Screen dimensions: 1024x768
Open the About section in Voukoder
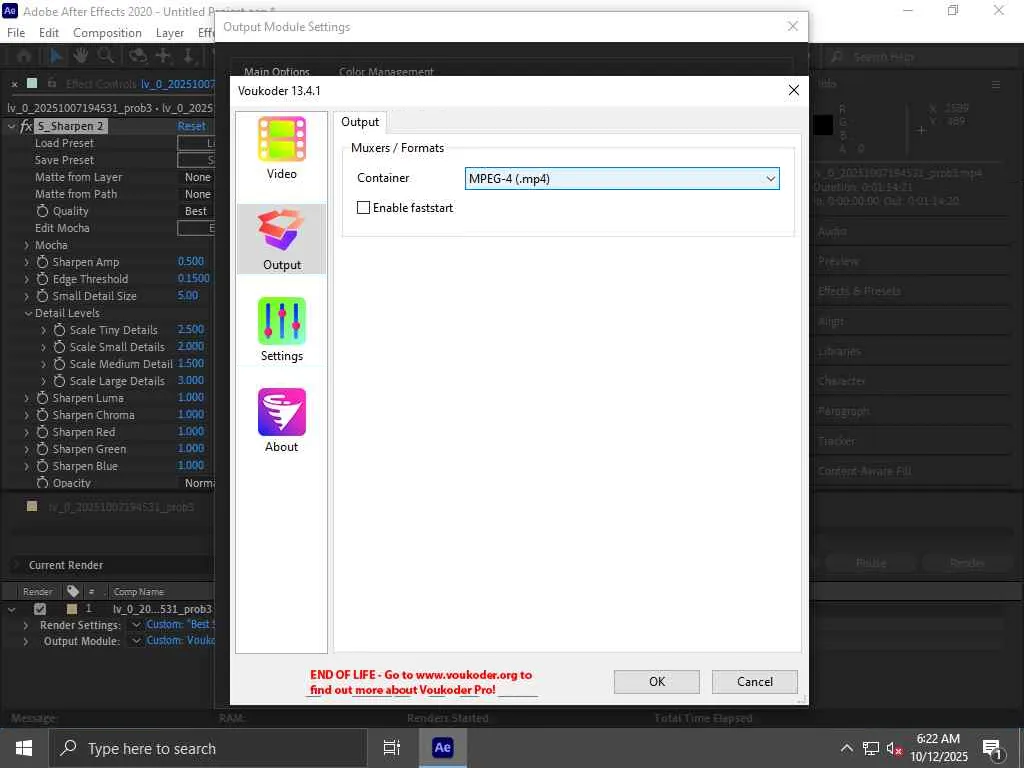(281, 420)
